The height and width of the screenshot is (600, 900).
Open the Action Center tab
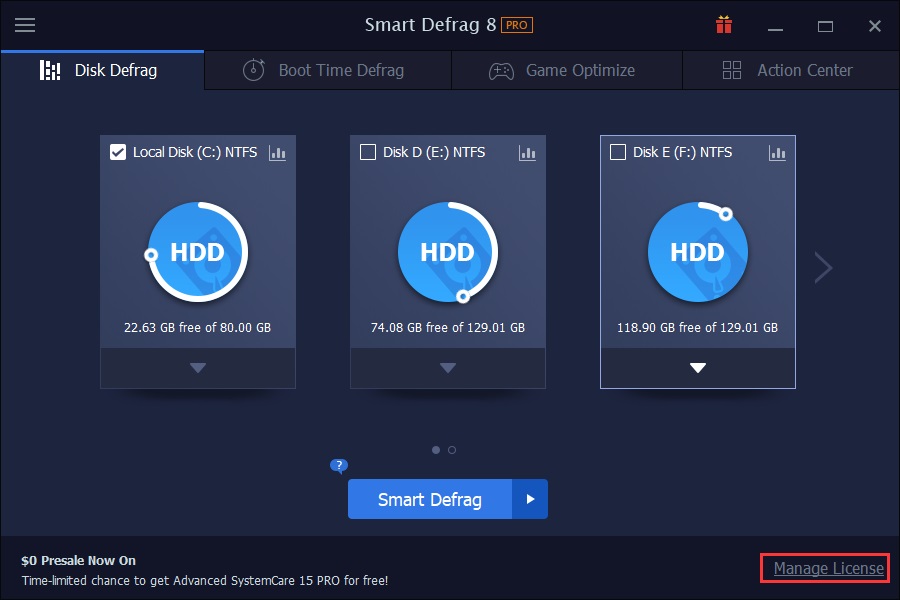[x=791, y=70]
